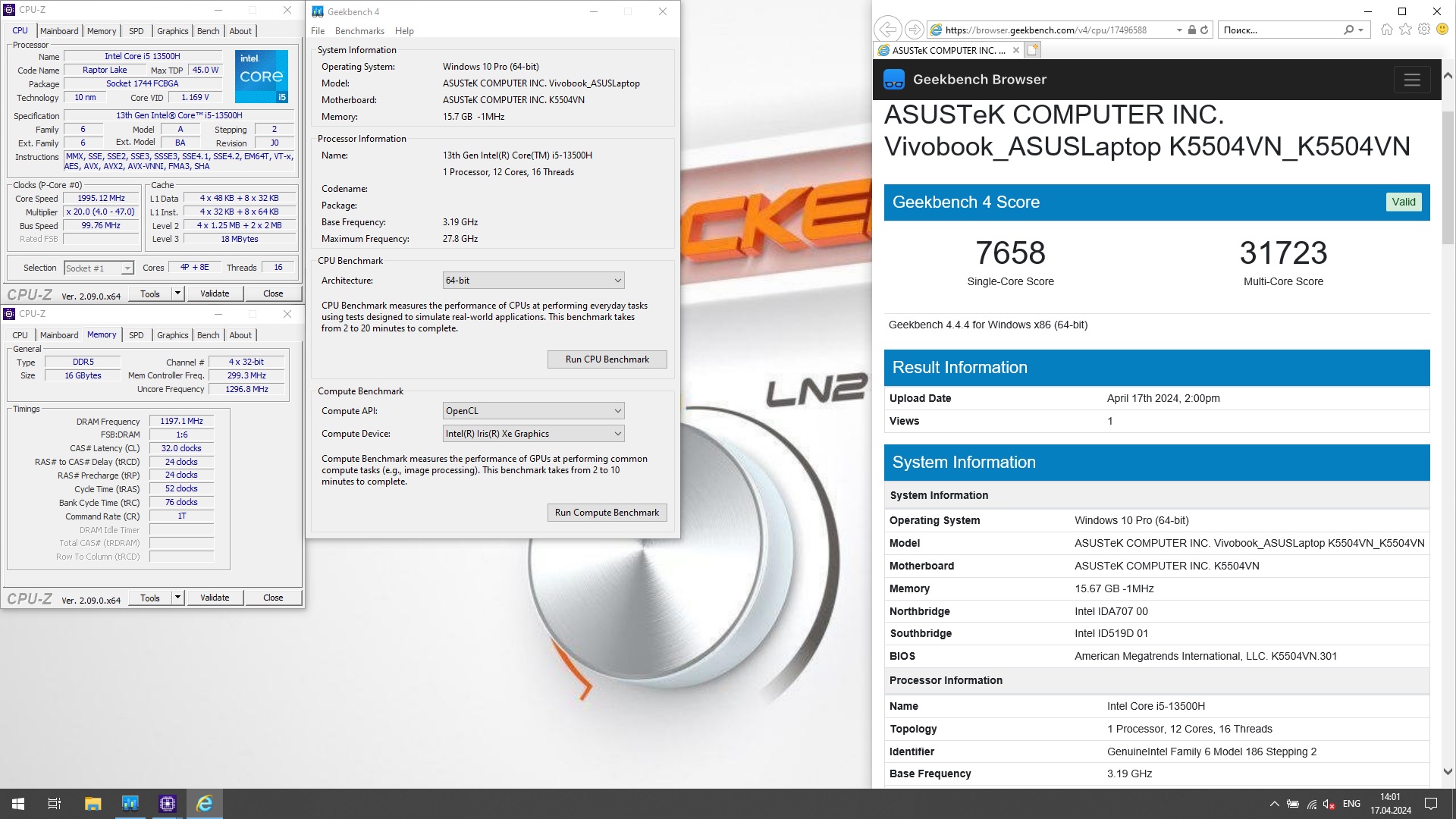
Task: Click the Поиск search input field
Action: (x=1280, y=30)
